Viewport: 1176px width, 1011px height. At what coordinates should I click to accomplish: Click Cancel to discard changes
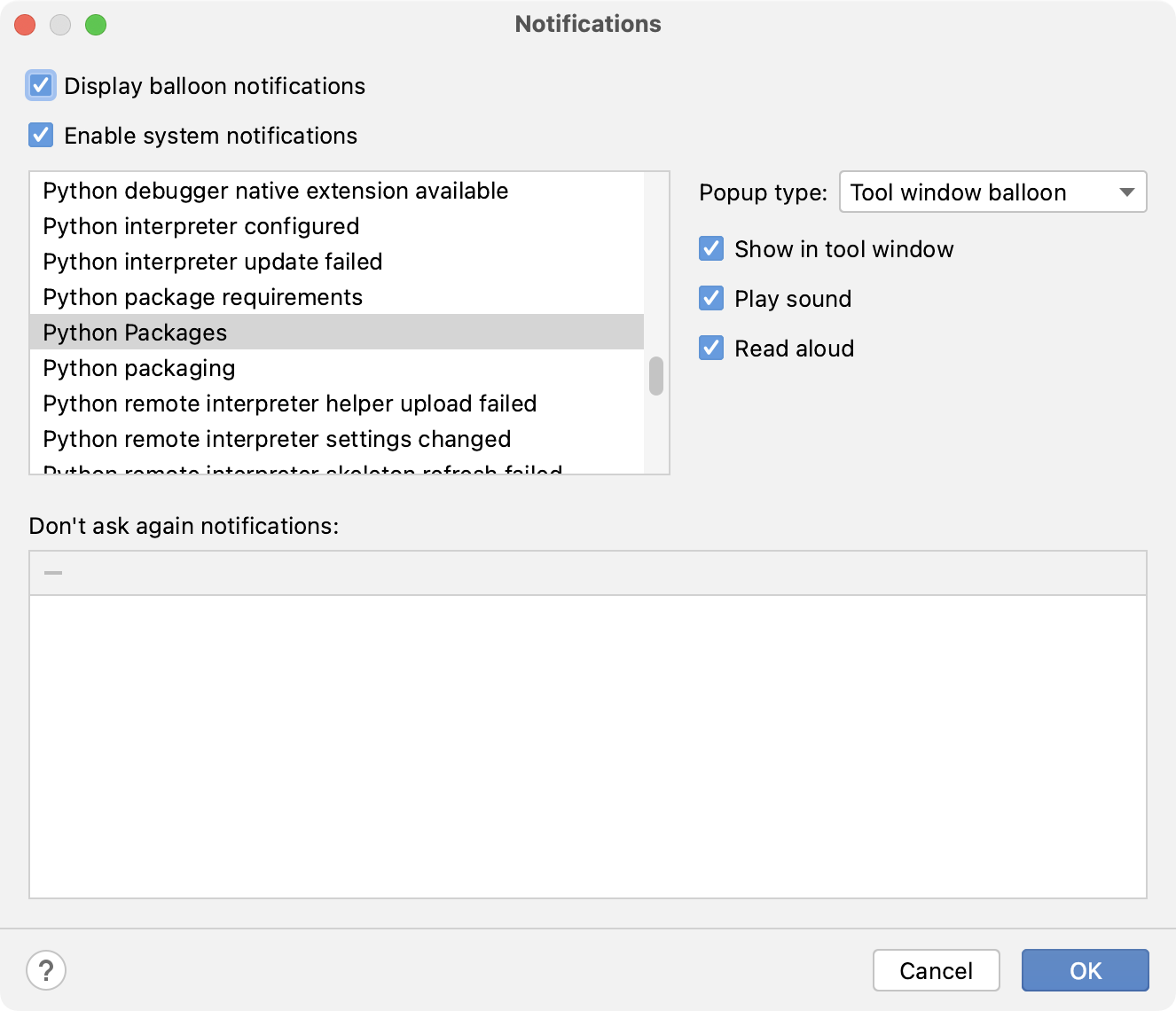[x=936, y=970]
